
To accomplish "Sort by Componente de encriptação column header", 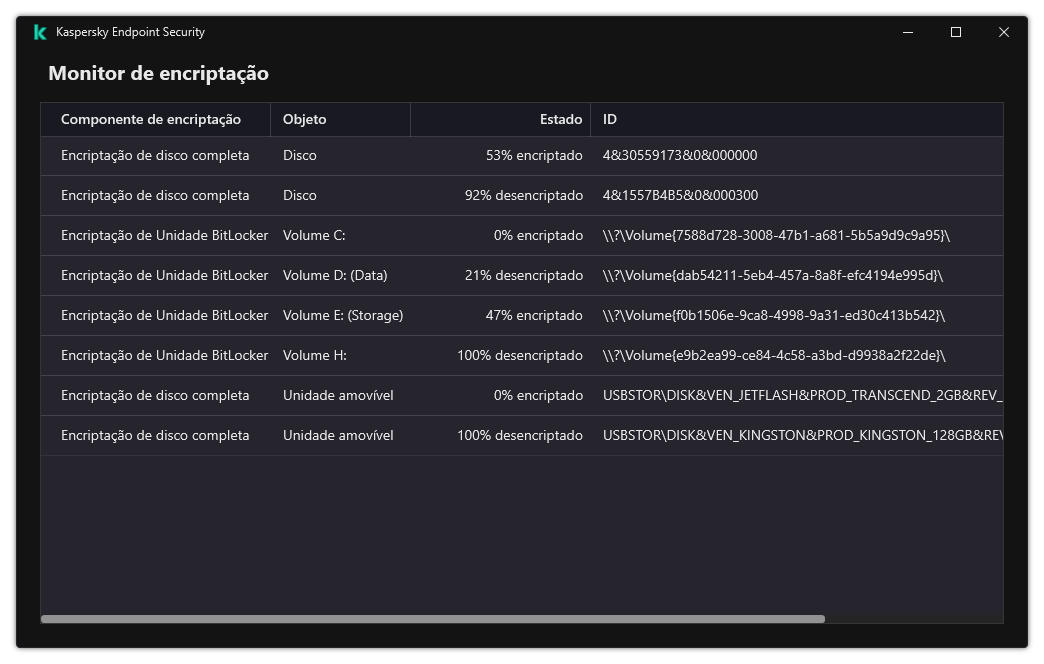I will click(x=151, y=119).
